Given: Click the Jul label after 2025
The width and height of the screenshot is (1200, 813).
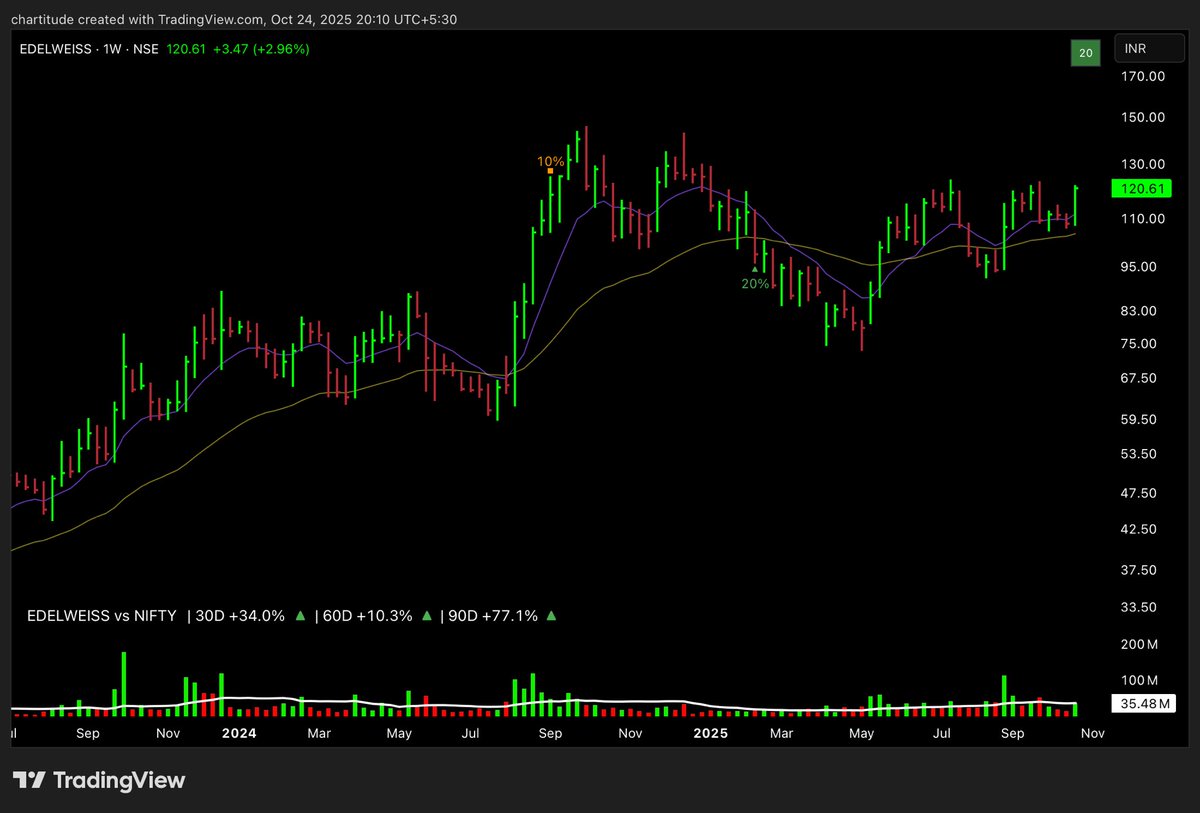Looking at the screenshot, I should [x=942, y=733].
